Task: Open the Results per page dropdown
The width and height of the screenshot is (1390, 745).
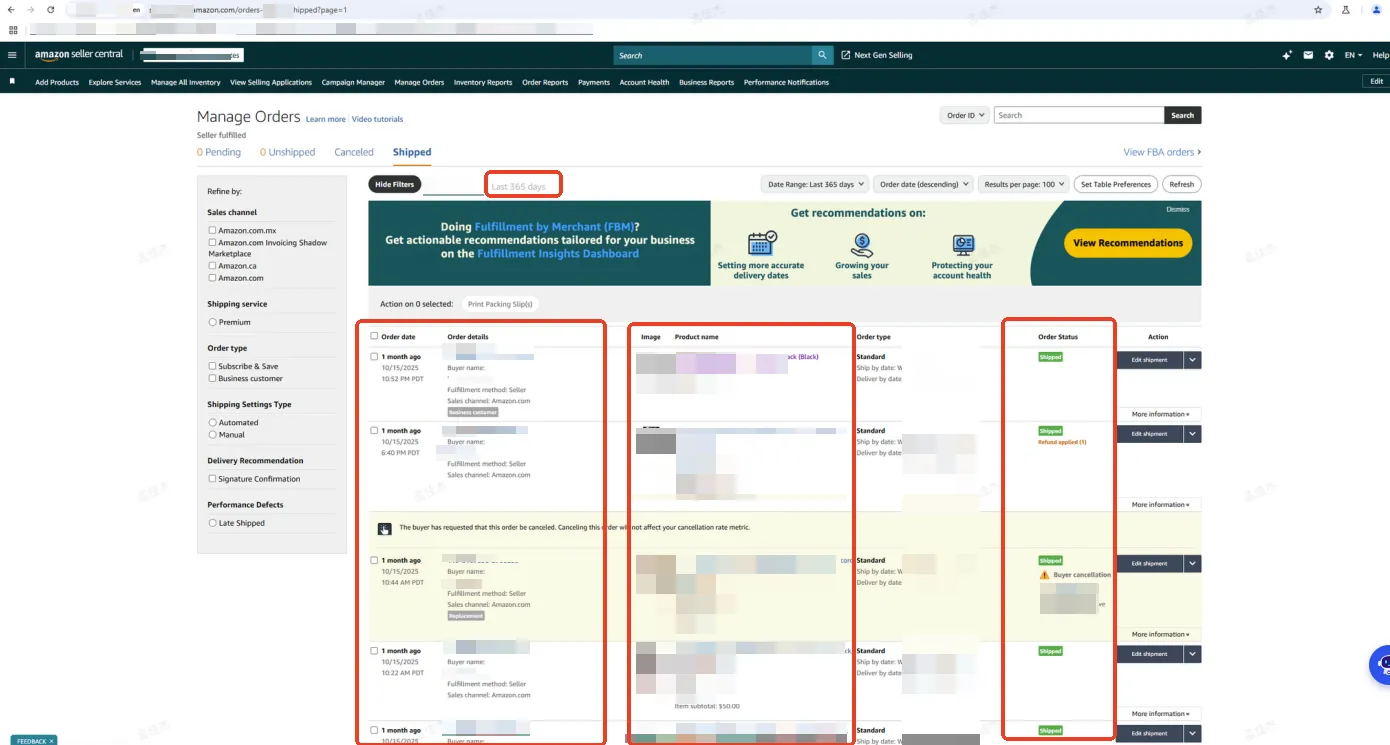Action: (1021, 184)
